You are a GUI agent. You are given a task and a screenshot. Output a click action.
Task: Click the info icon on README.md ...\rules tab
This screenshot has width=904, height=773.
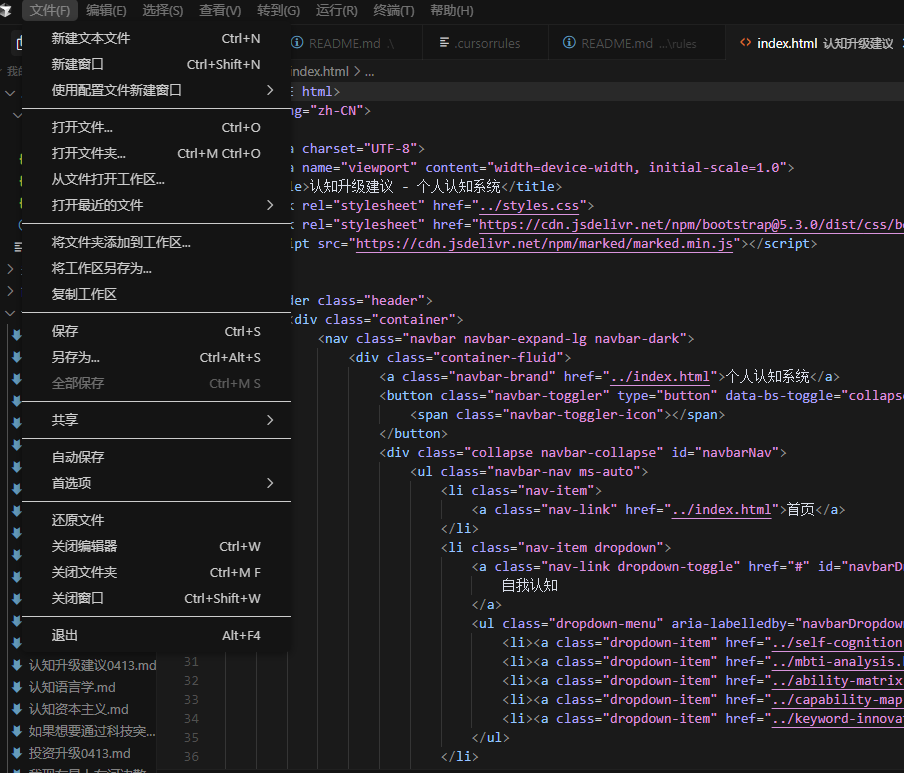tap(569, 42)
